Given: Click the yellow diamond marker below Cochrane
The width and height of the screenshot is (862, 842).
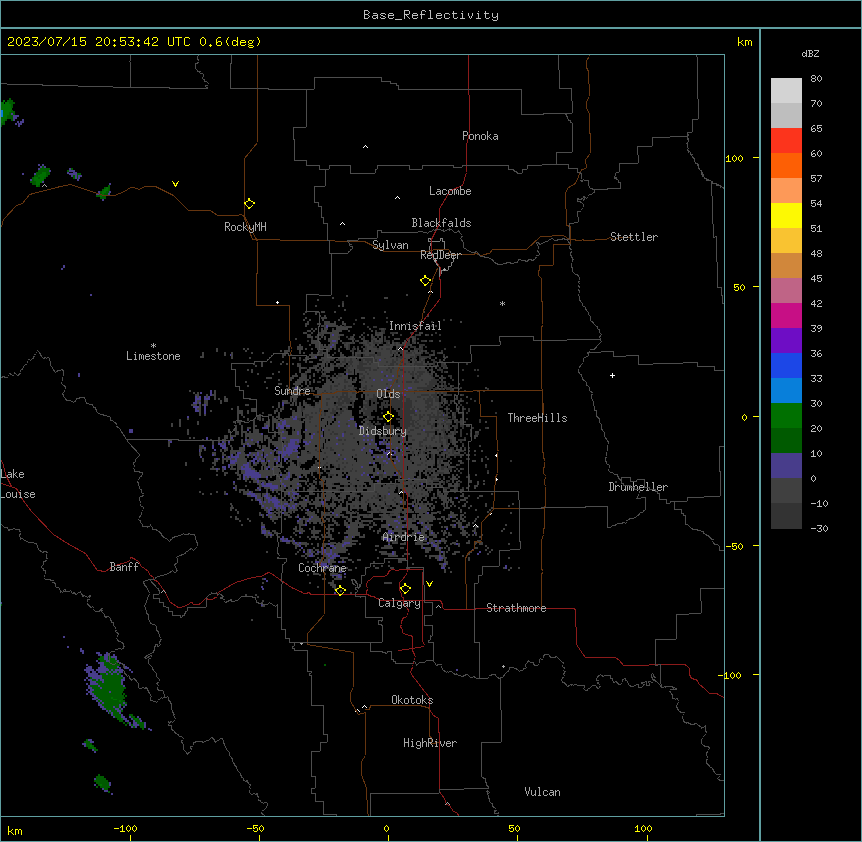Looking at the screenshot, I should tap(340, 591).
